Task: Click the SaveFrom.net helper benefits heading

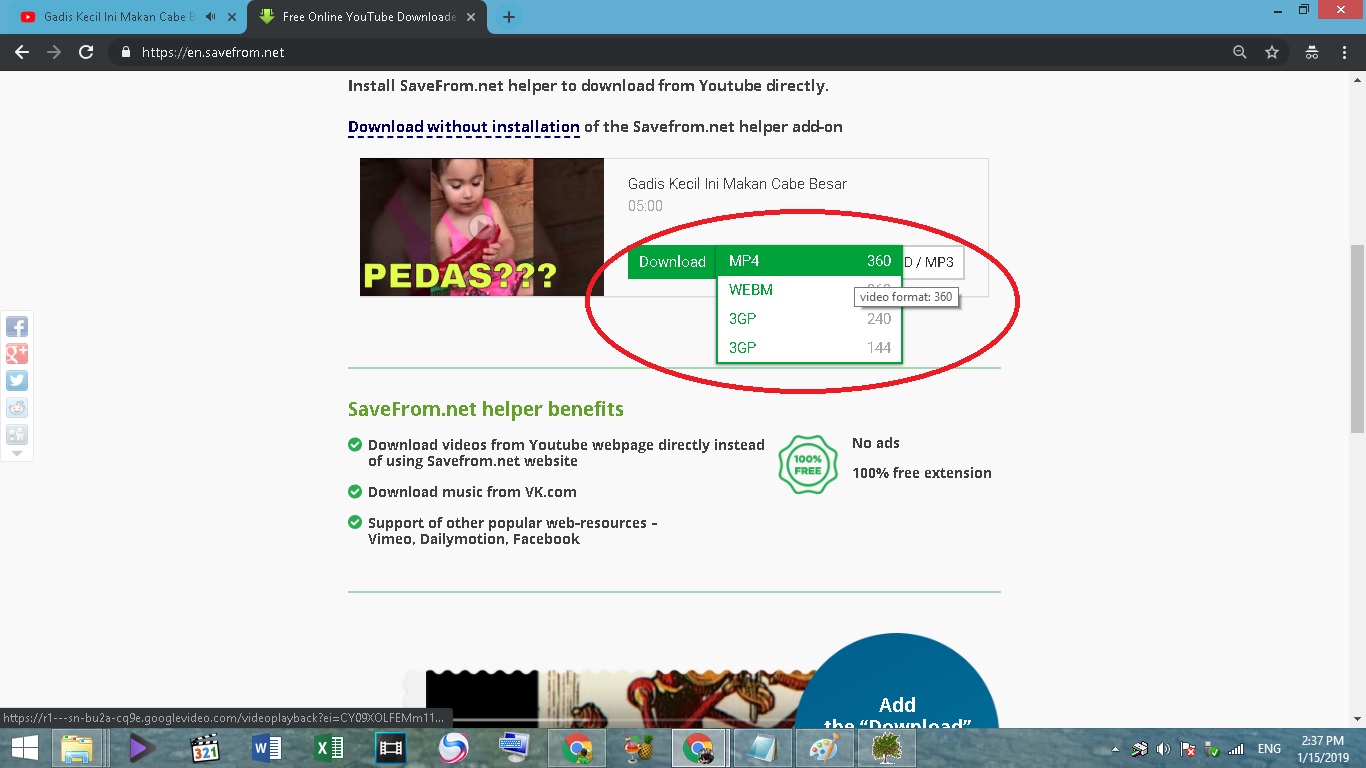Action: pyautogui.click(x=486, y=409)
